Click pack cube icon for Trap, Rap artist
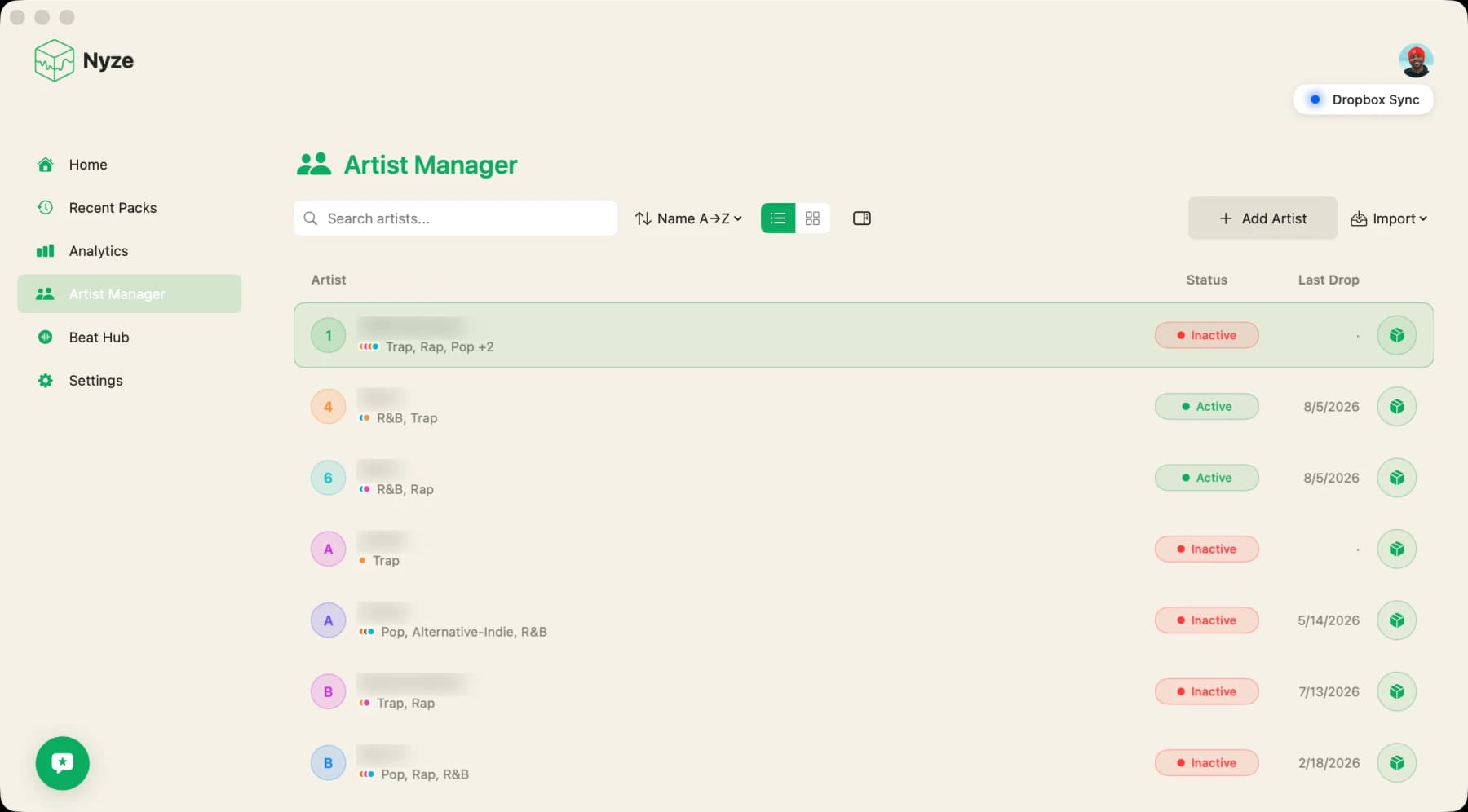1468x812 pixels. coord(1397,692)
